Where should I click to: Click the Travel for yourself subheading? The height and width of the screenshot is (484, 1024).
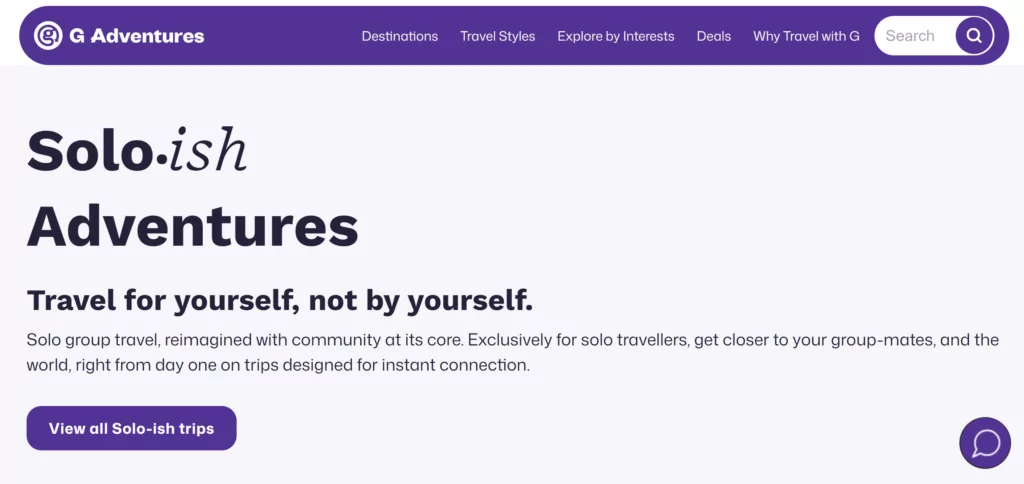pyautogui.click(x=280, y=300)
